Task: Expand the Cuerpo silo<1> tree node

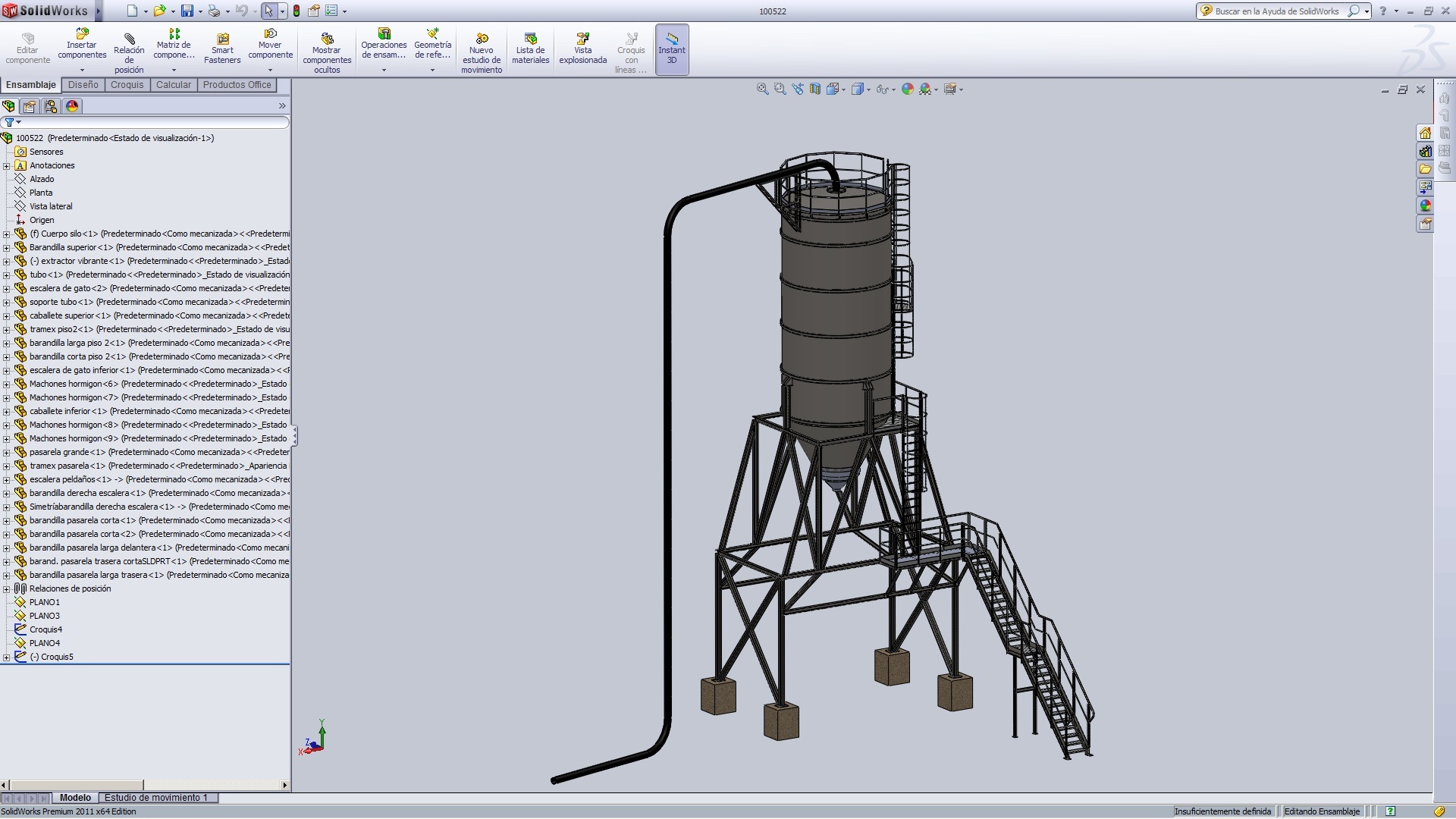Action: [7, 234]
